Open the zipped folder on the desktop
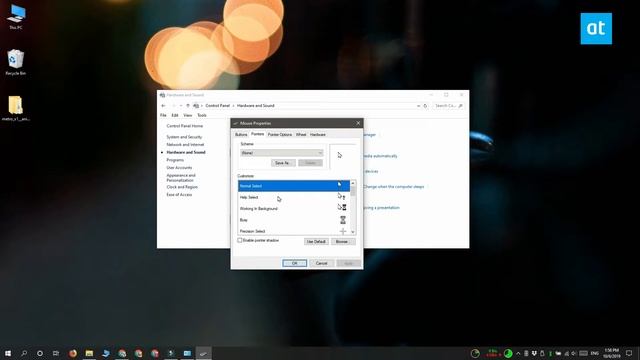The width and height of the screenshot is (640, 360). (x=16, y=108)
